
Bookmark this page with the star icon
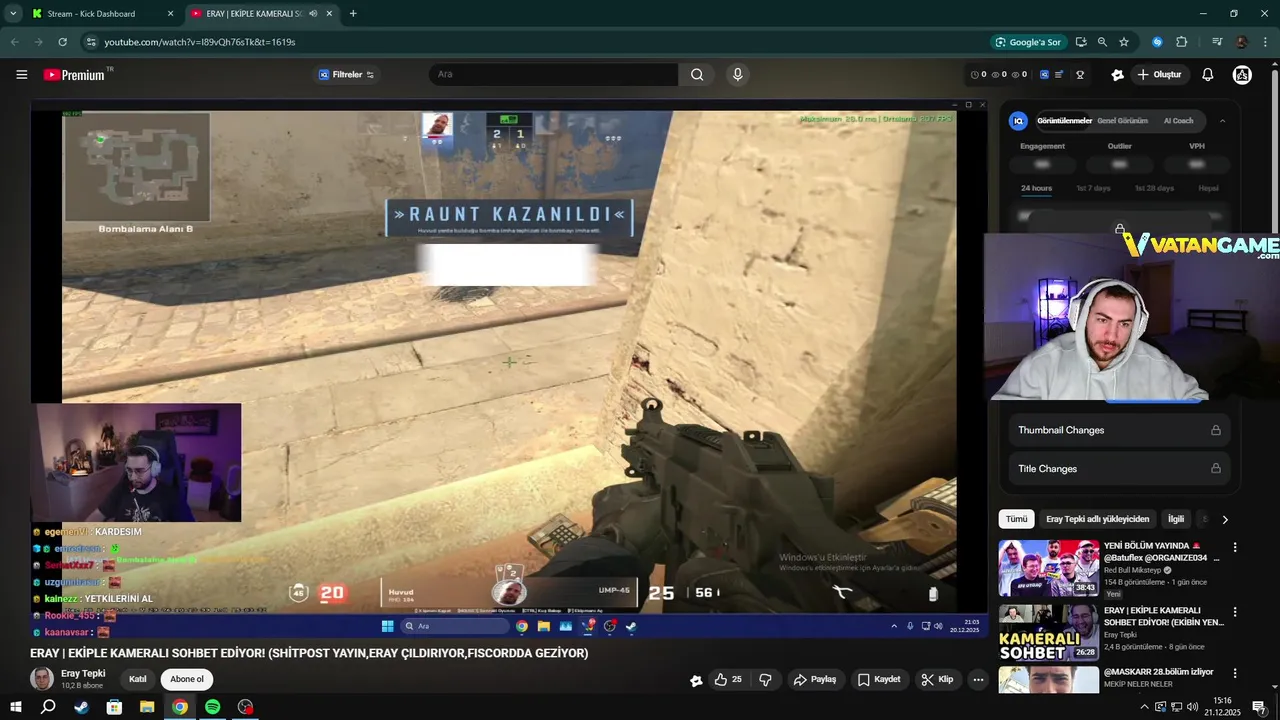click(1124, 42)
